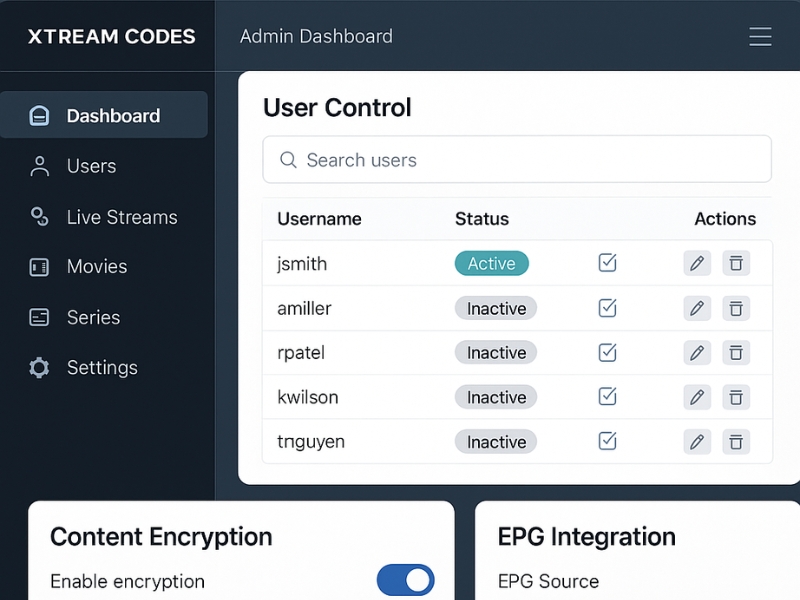Select the username jsmith
The height and width of the screenshot is (600, 800).
point(302,264)
